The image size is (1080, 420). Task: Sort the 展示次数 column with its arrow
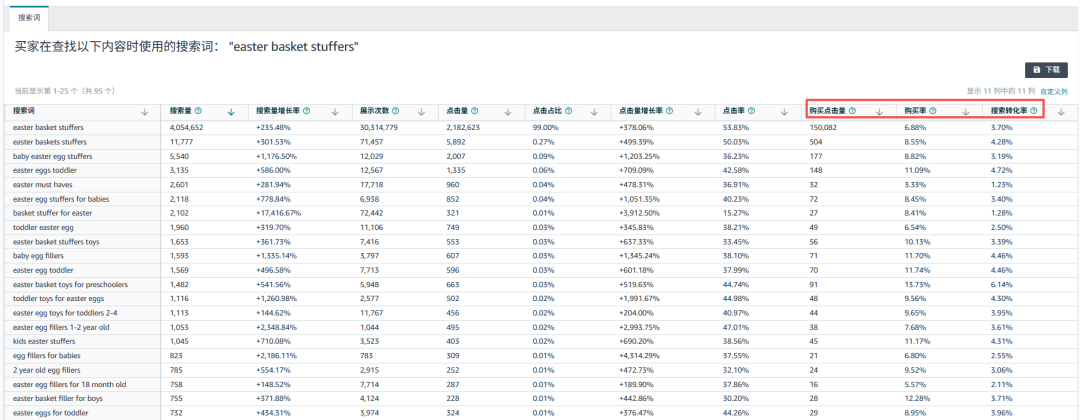point(420,112)
